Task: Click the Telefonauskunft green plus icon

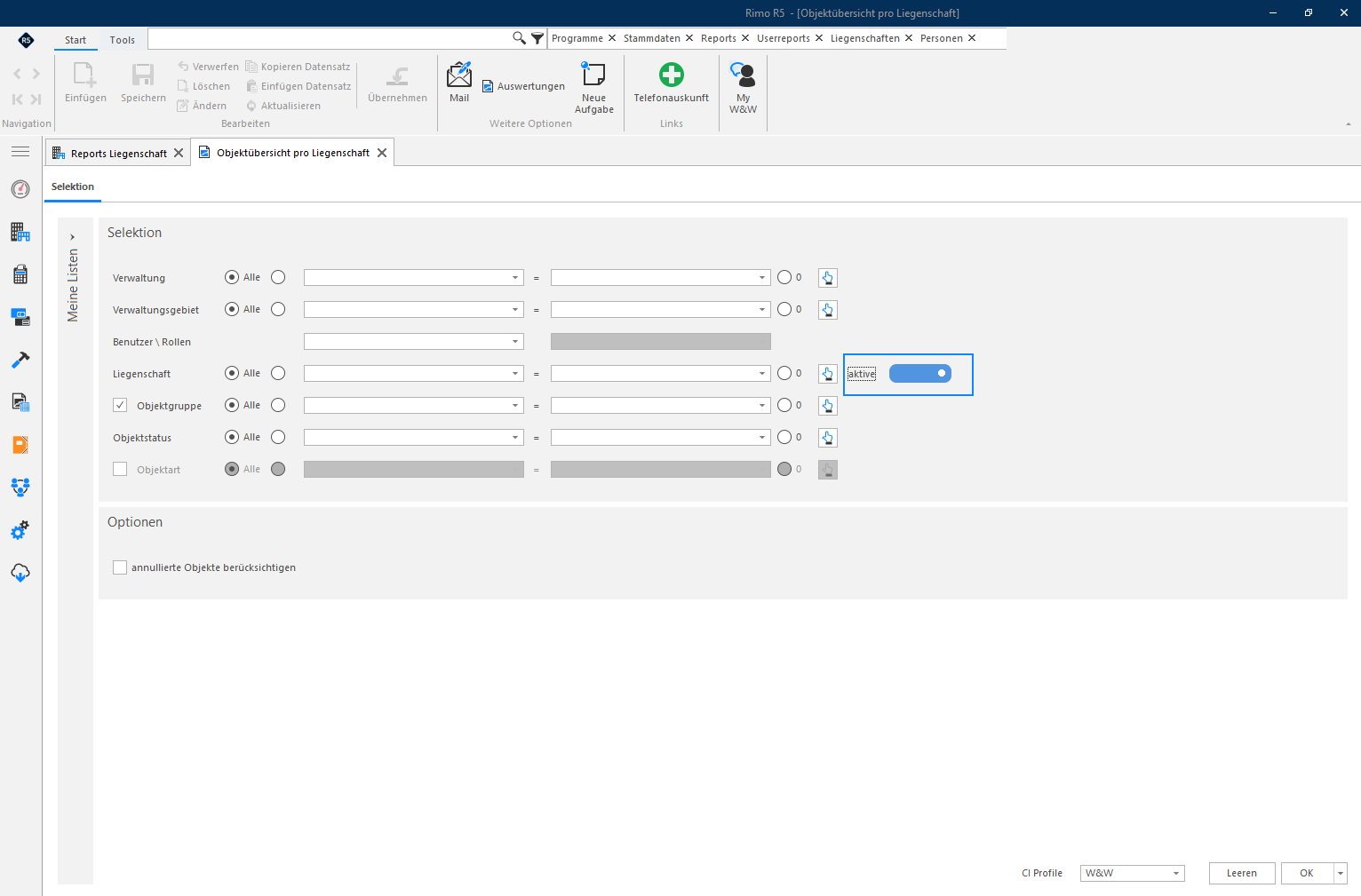Action: click(x=672, y=75)
